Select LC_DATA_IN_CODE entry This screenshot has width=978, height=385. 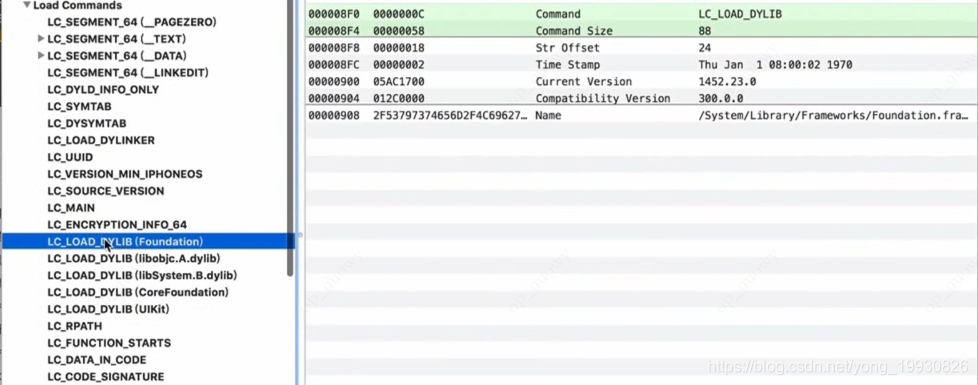pyautogui.click(x=97, y=360)
